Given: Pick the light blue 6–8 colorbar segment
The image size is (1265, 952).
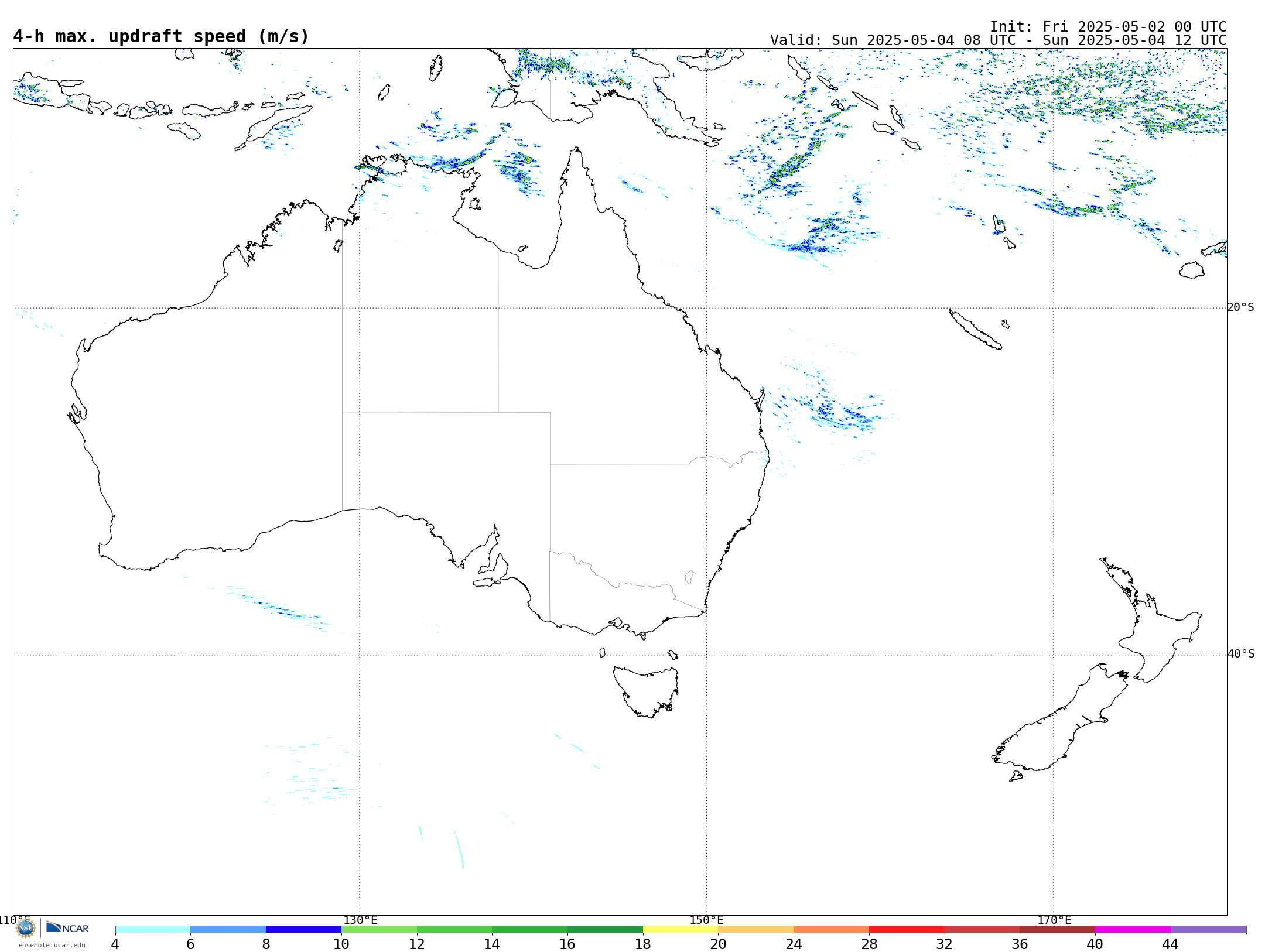Looking at the screenshot, I should click(228, 930).
